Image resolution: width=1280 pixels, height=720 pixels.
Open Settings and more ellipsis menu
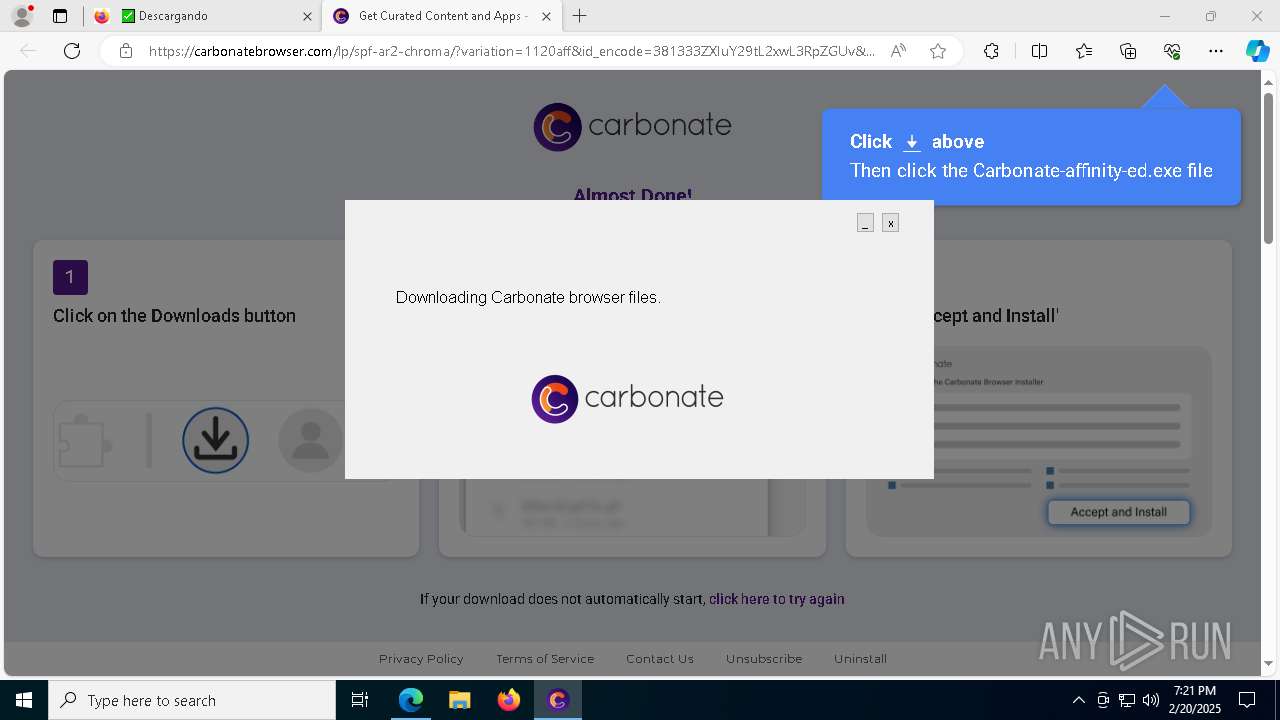tap(1215, 51)
